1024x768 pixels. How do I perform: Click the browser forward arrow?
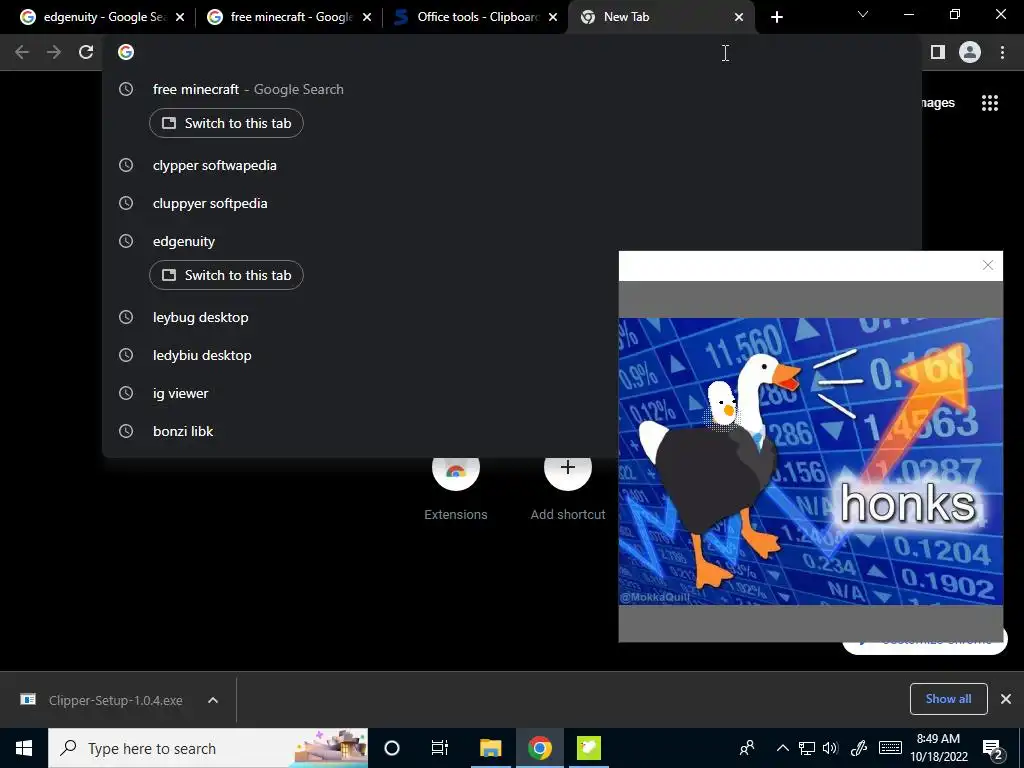click(x=54, y=52)
